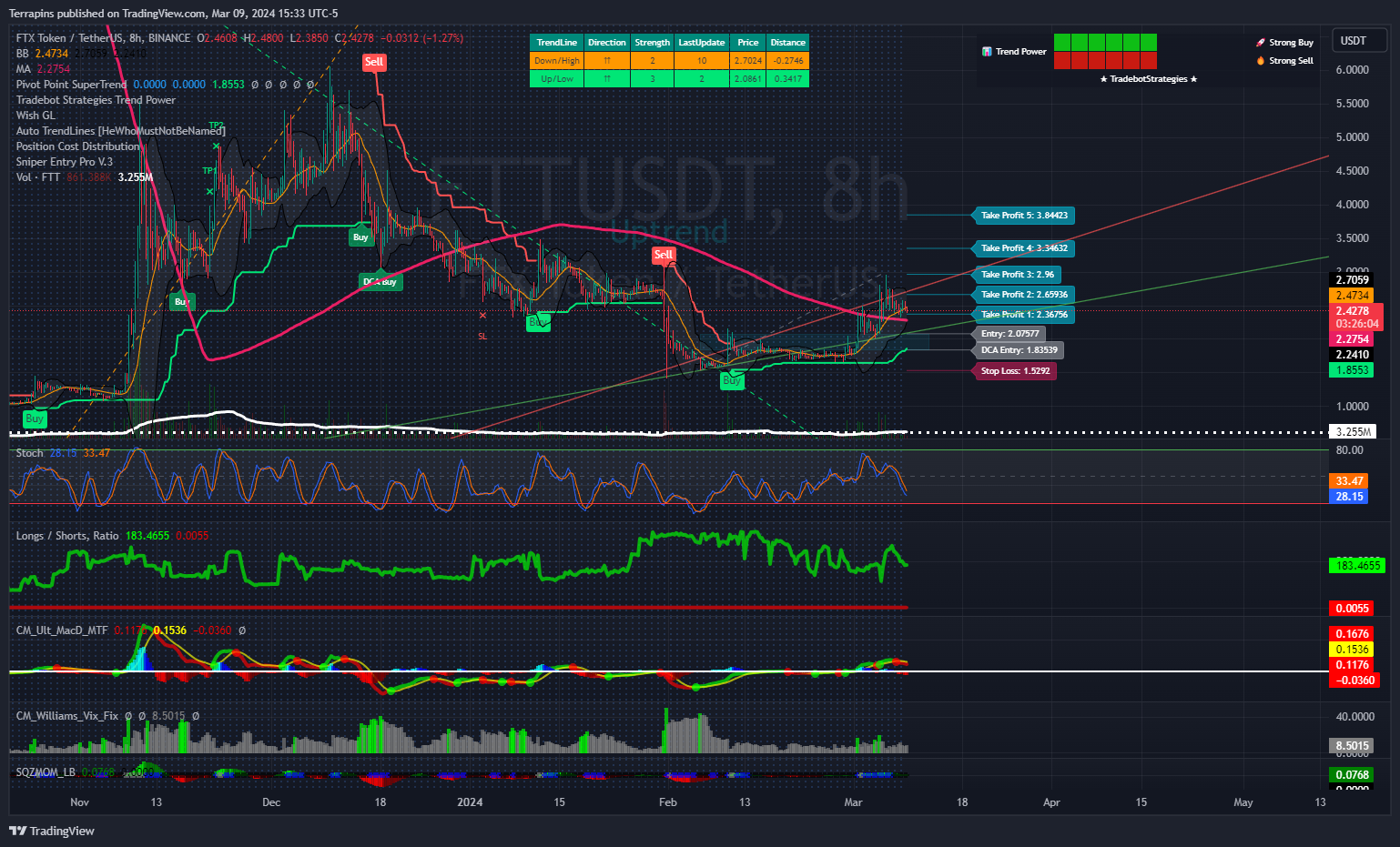Click the 3.255M volume axis tag

tap(1353, 432)
